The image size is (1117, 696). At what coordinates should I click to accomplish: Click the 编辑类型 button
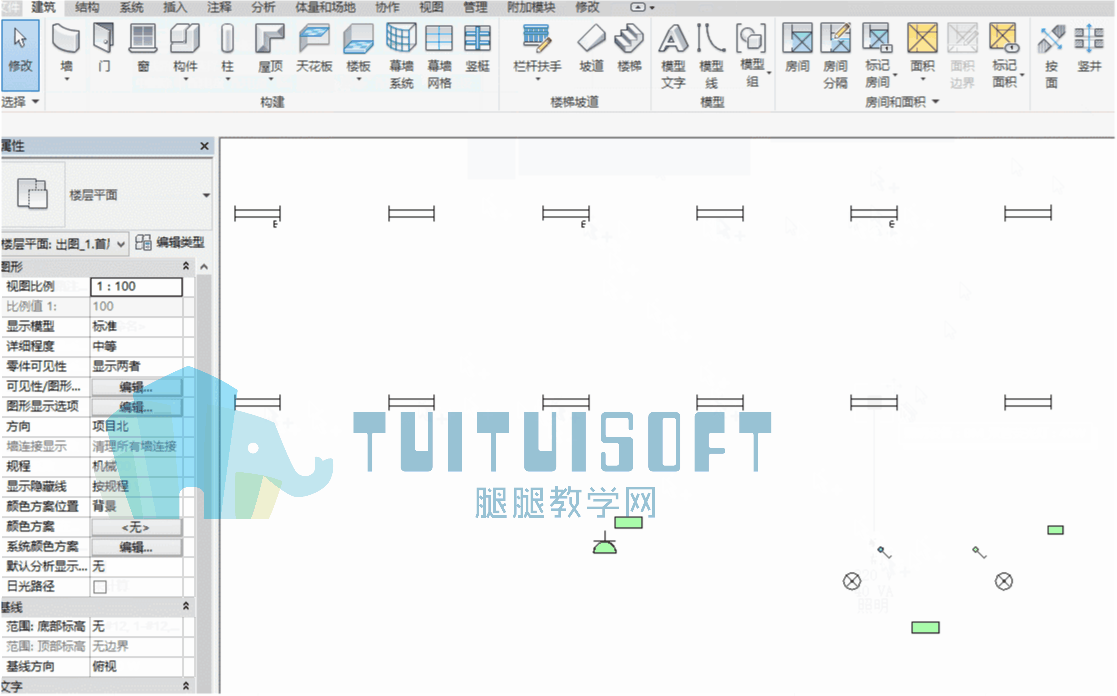click(x=170, y=243)
